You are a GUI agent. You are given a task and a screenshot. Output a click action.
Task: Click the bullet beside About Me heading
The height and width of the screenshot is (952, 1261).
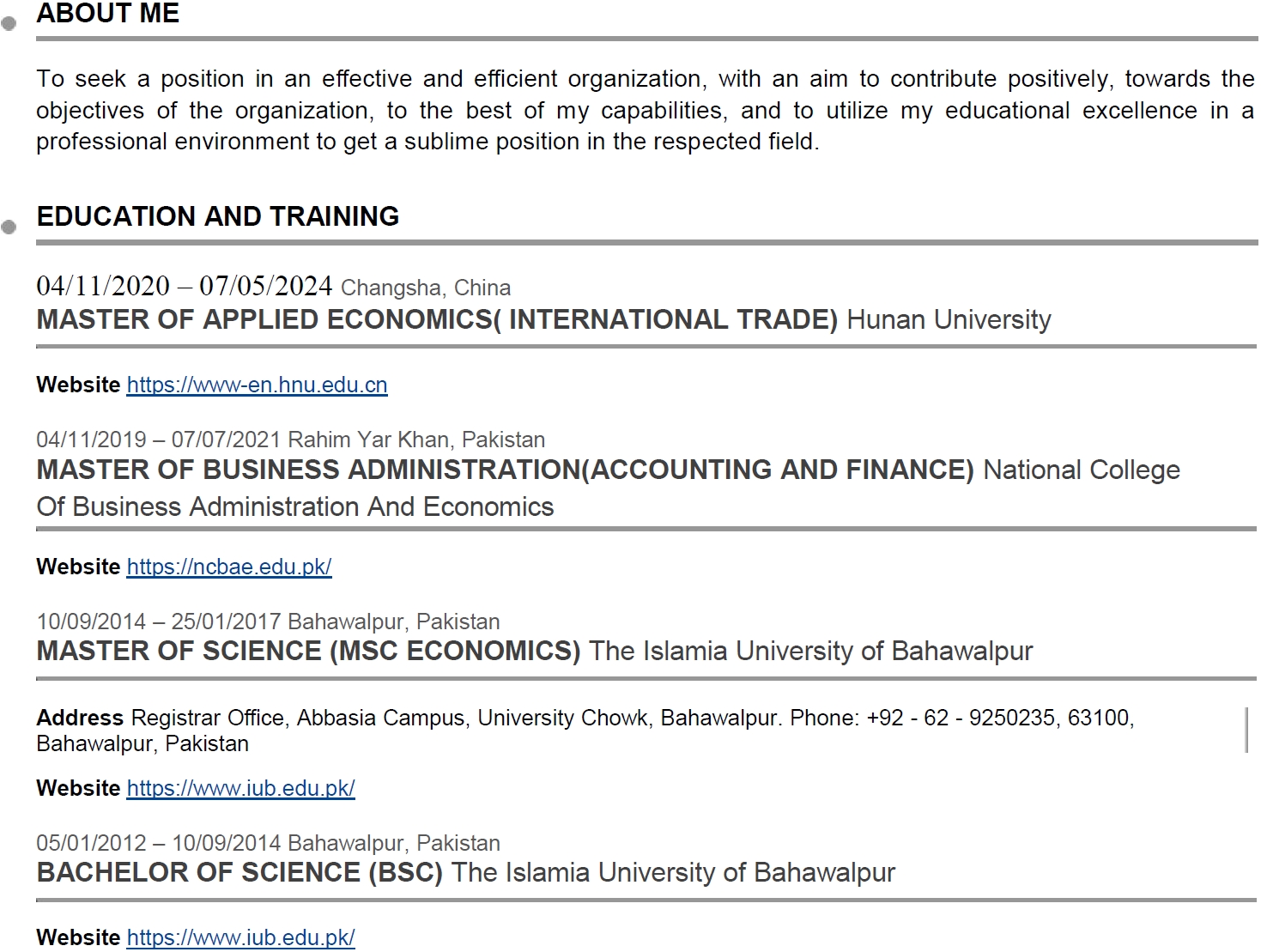tap(9, 24)
